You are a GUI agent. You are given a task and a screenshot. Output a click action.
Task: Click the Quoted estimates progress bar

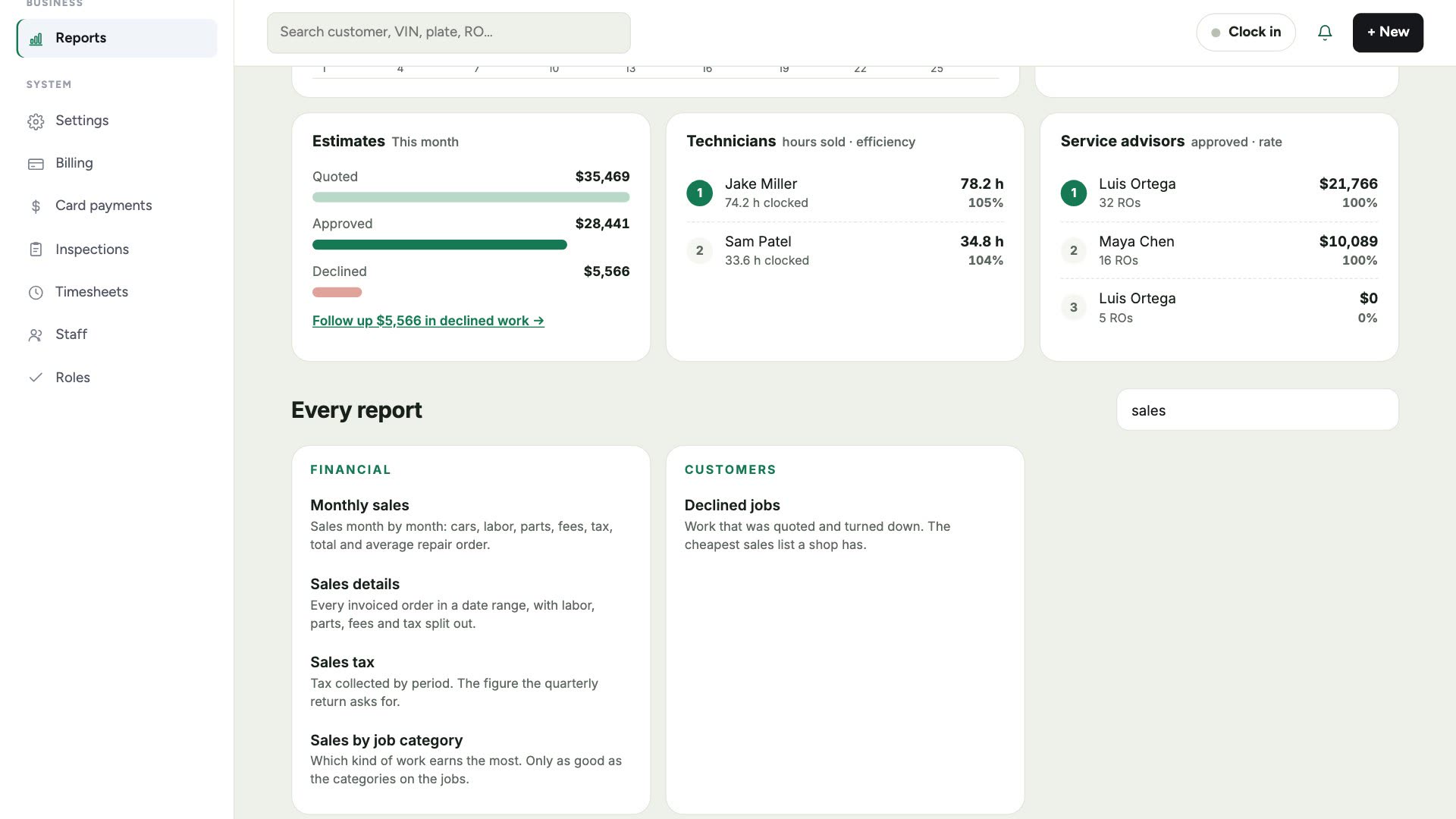(x=471, y=197)
